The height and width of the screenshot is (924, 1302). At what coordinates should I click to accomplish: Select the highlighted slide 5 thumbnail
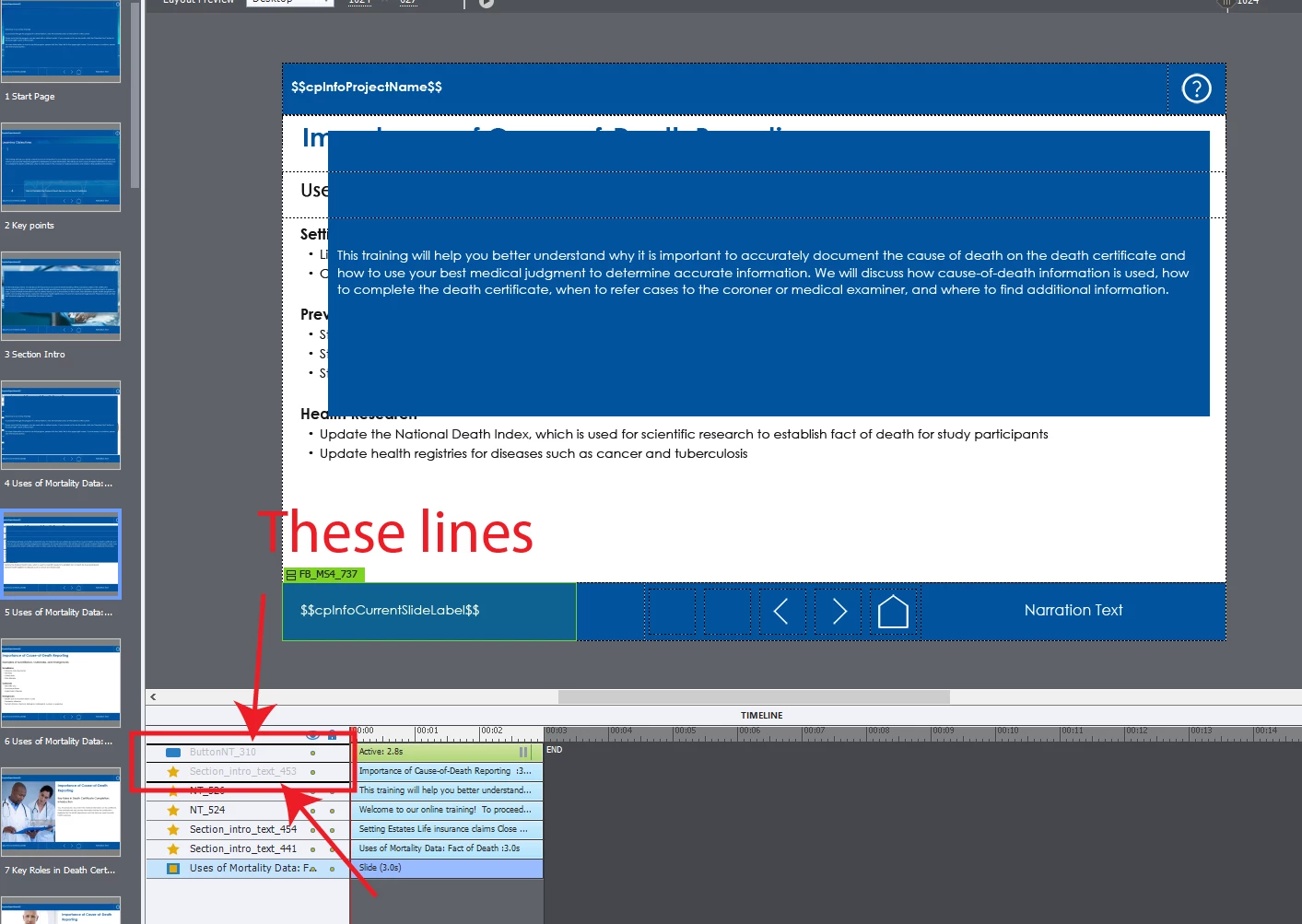coord(61,554)
